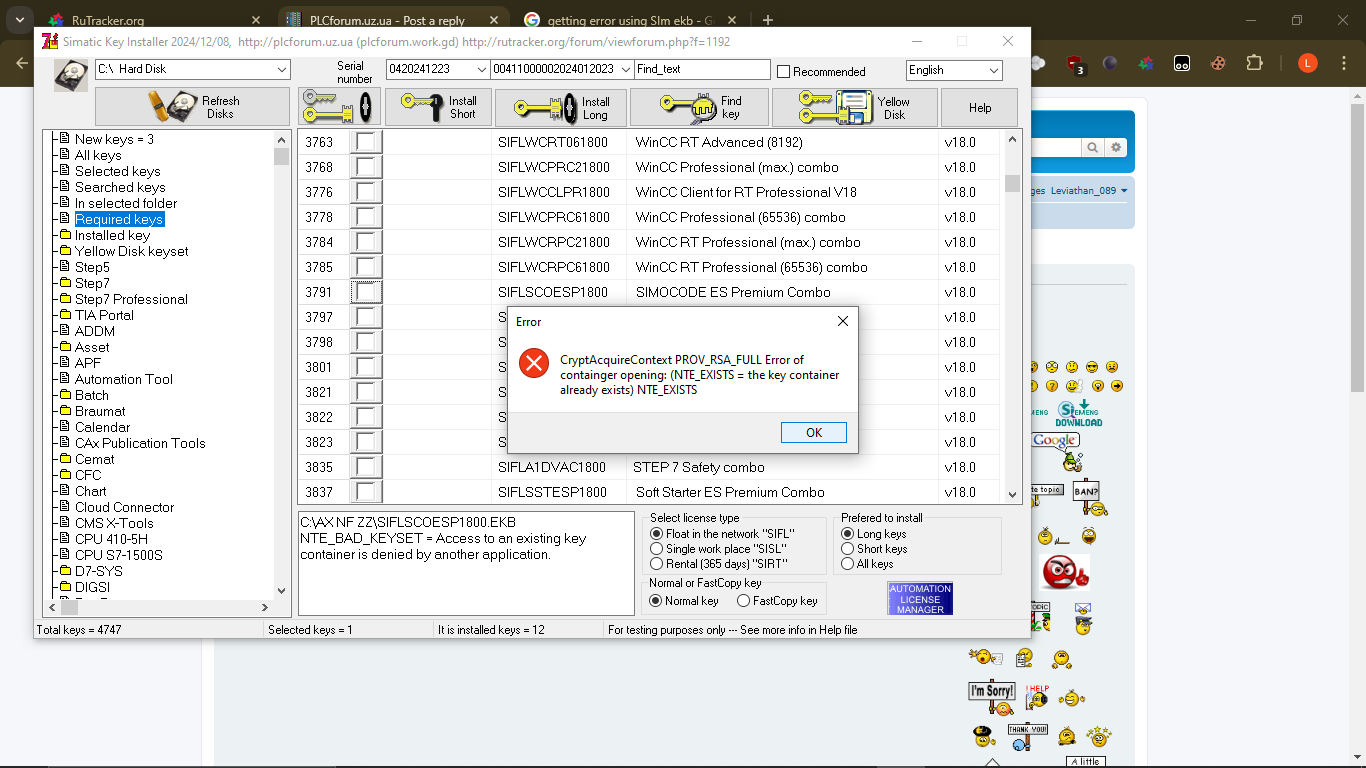Open the browser Extensions puzzle icon

pos(1254,63)
